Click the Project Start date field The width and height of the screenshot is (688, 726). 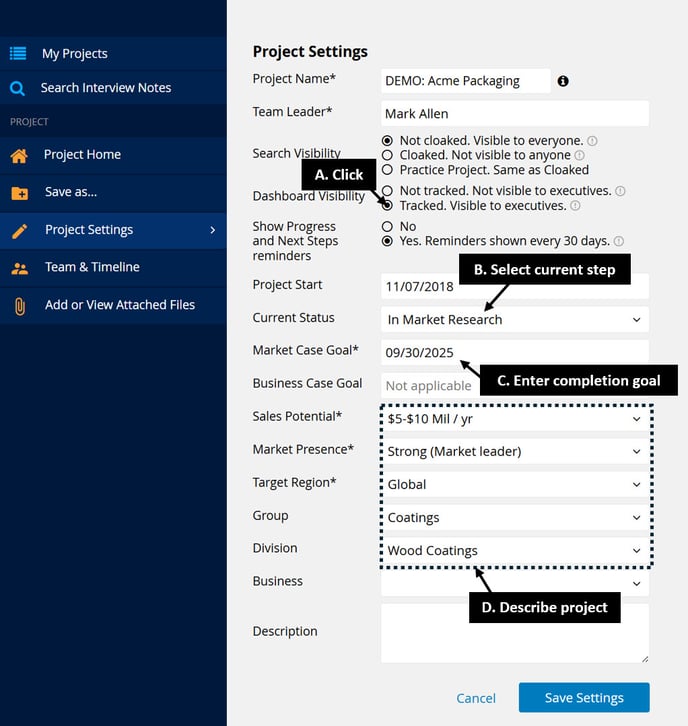(515, 287)
